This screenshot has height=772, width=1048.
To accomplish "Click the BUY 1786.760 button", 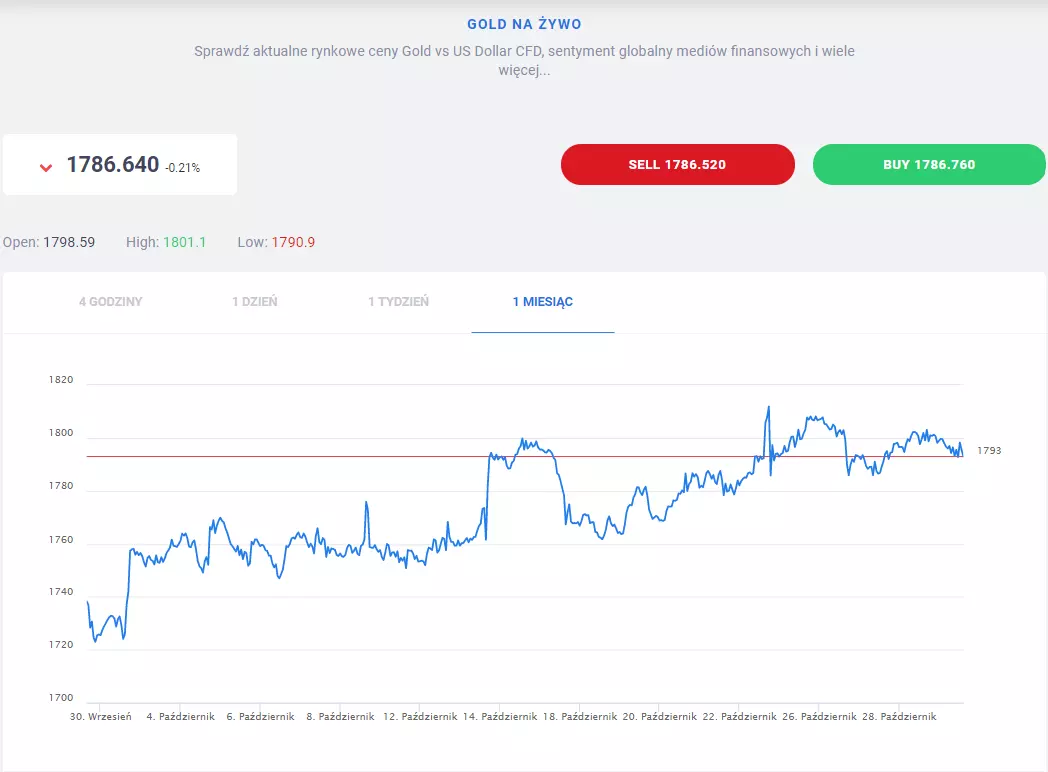I will pyautogui.click(x=929, y=164).
